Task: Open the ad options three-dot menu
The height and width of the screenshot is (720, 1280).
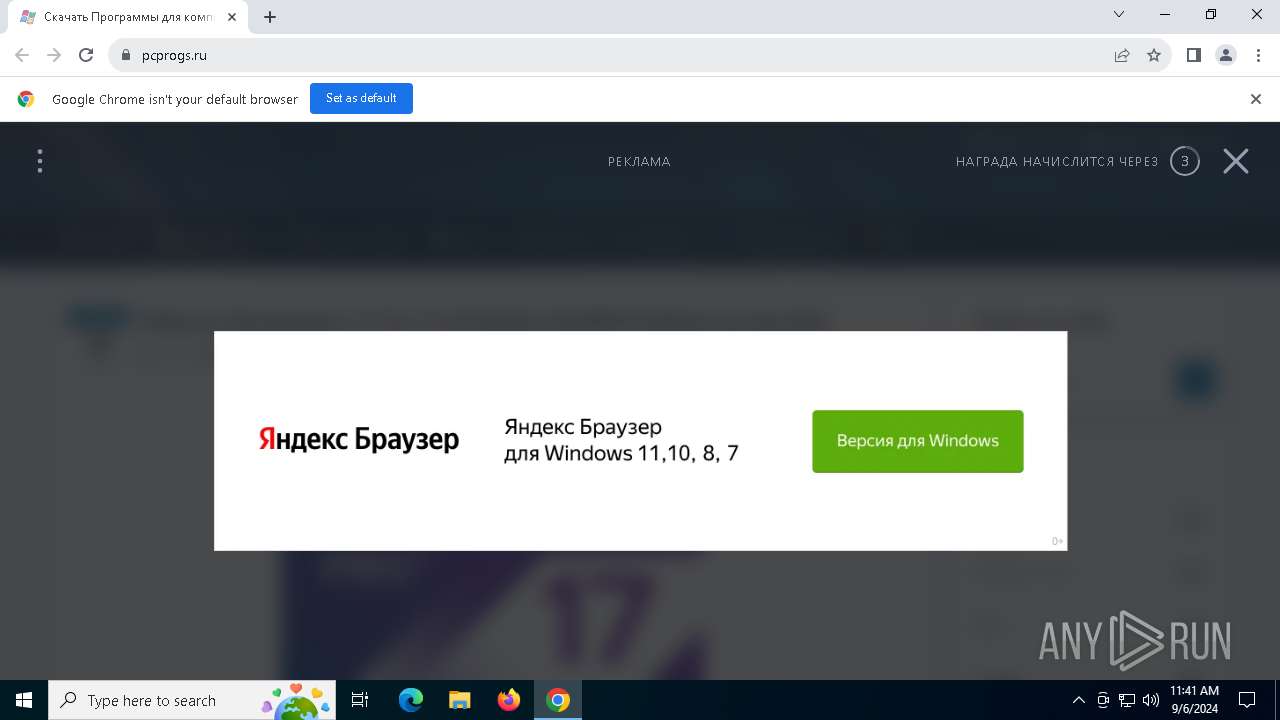Action: point(40,161)
